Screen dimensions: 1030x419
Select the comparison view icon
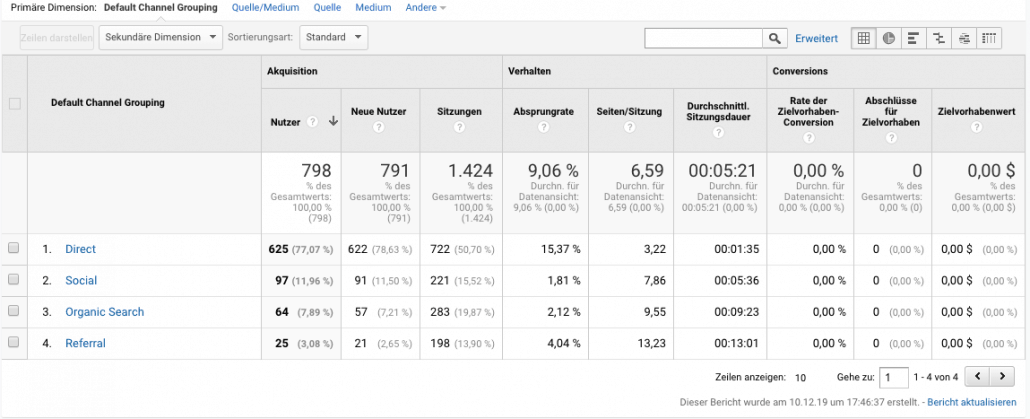(x=939, y=38)
